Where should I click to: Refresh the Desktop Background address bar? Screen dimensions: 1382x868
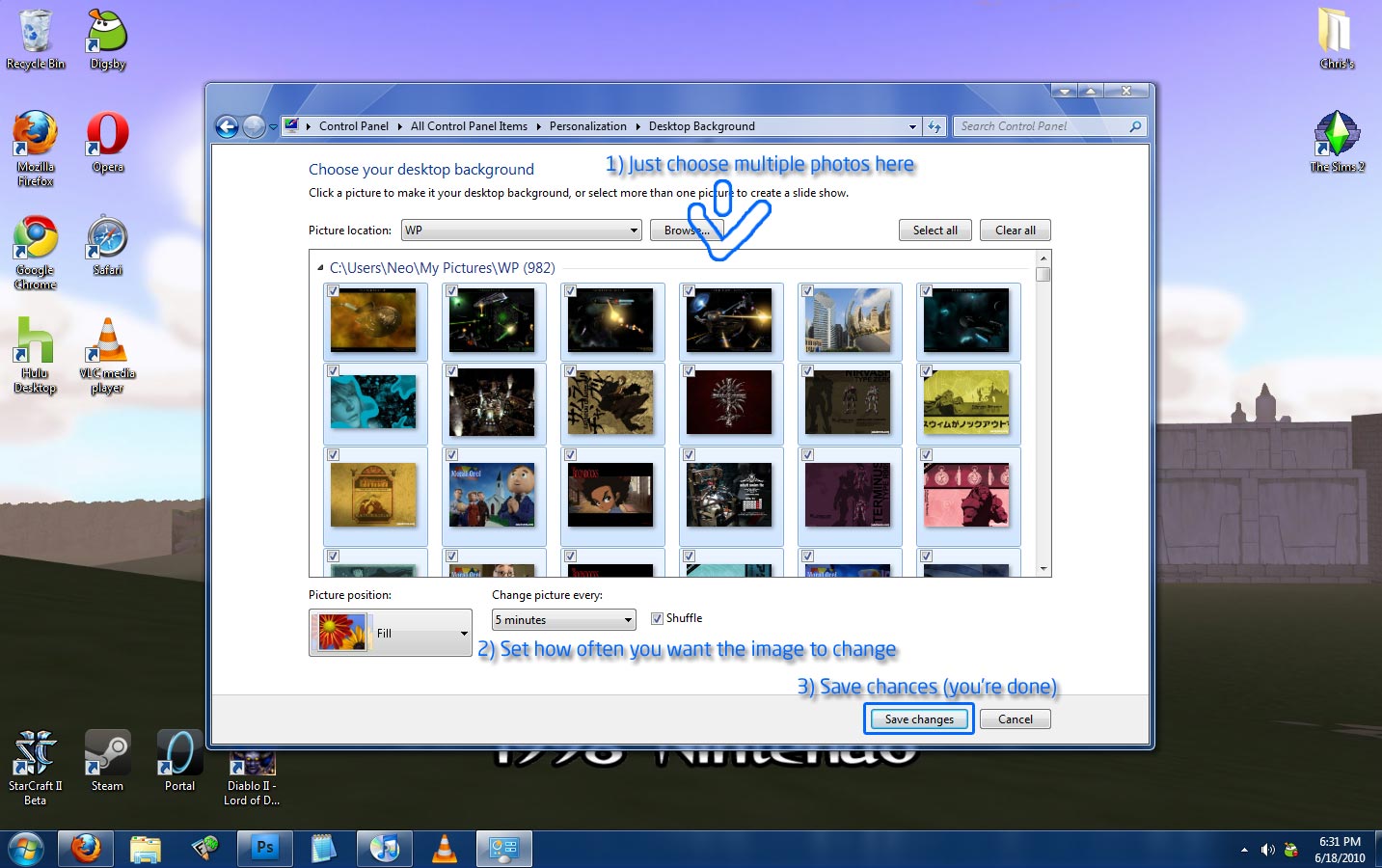pos(934,126)
